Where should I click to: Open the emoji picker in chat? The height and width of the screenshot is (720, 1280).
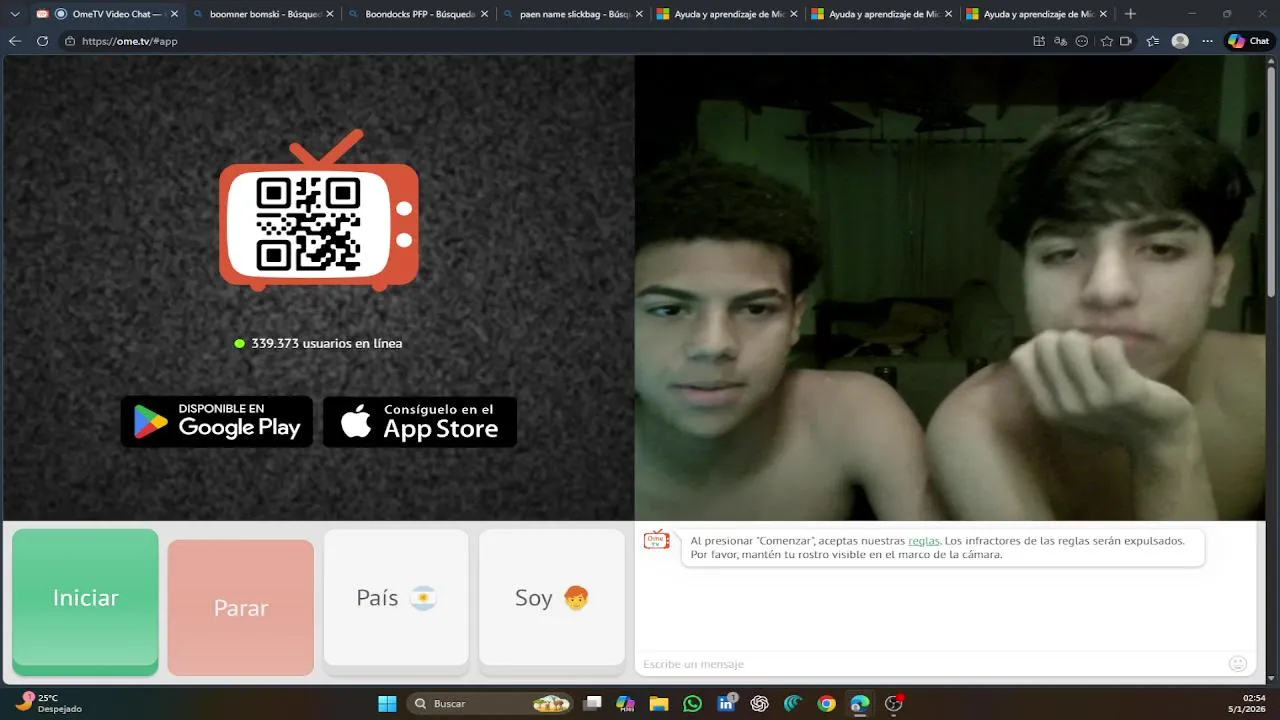[1238, 664]
